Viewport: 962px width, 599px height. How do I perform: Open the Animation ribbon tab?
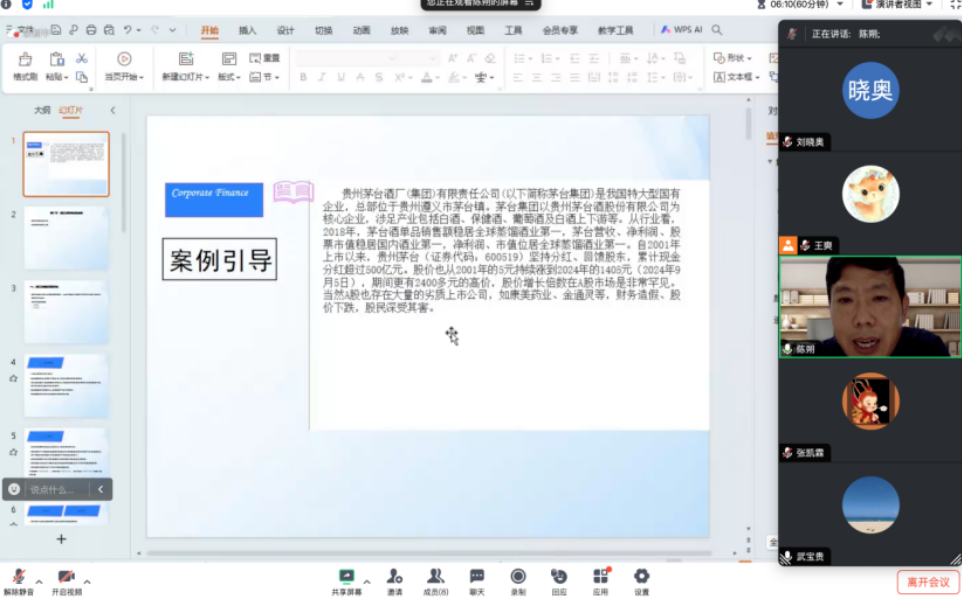pos(361,31)
